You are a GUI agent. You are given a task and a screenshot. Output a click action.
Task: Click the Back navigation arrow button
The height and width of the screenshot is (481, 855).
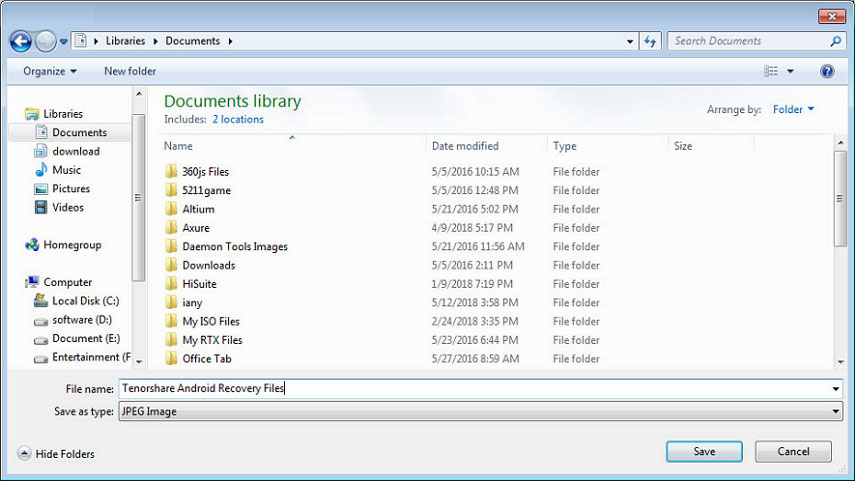[21, 41]
